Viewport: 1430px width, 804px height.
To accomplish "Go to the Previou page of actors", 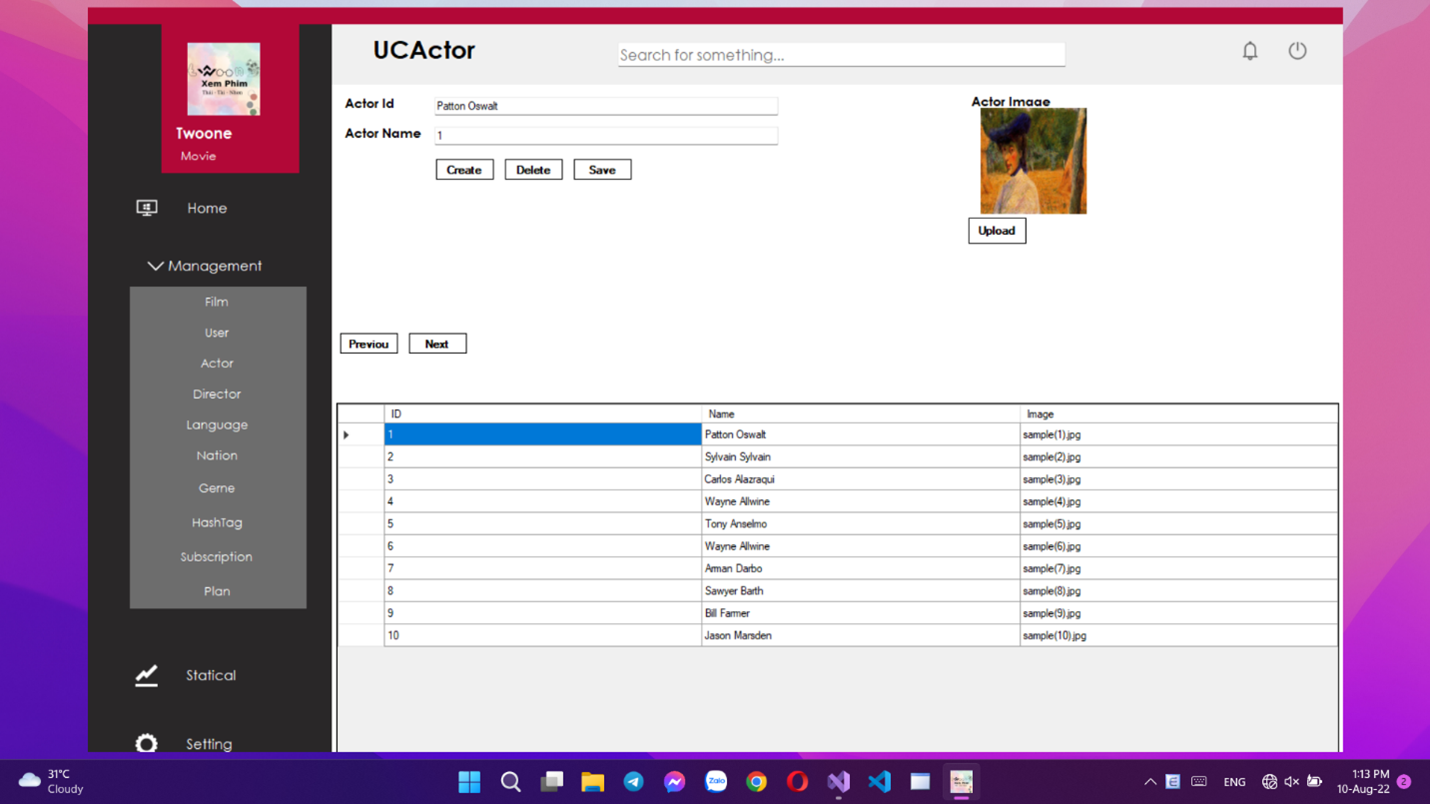I will point(369,344).
